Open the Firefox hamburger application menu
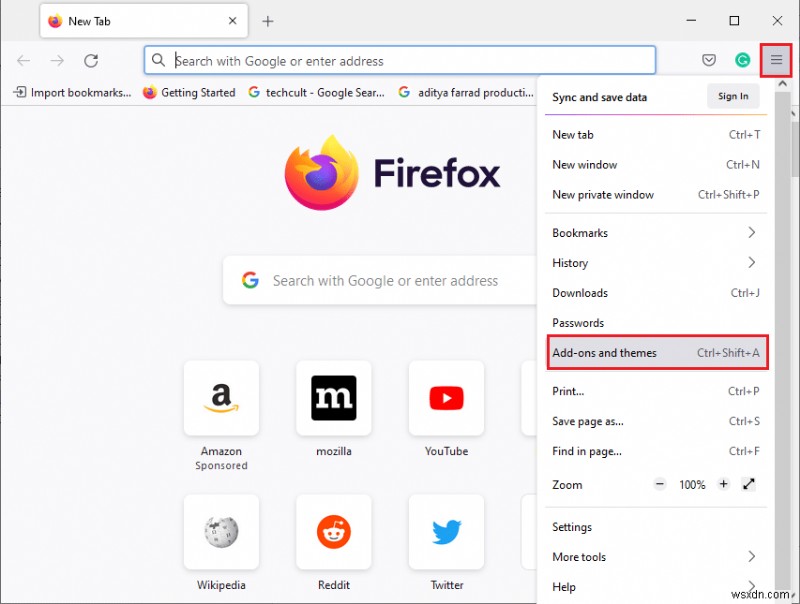Screen dimensions: 800x604 776,60
